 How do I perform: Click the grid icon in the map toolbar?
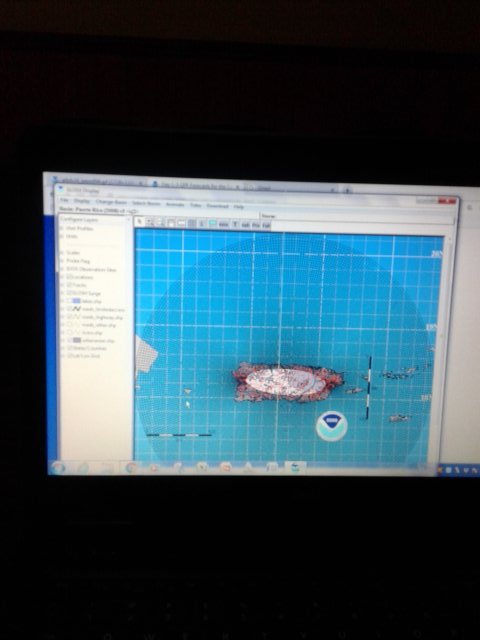coord(192,223)
